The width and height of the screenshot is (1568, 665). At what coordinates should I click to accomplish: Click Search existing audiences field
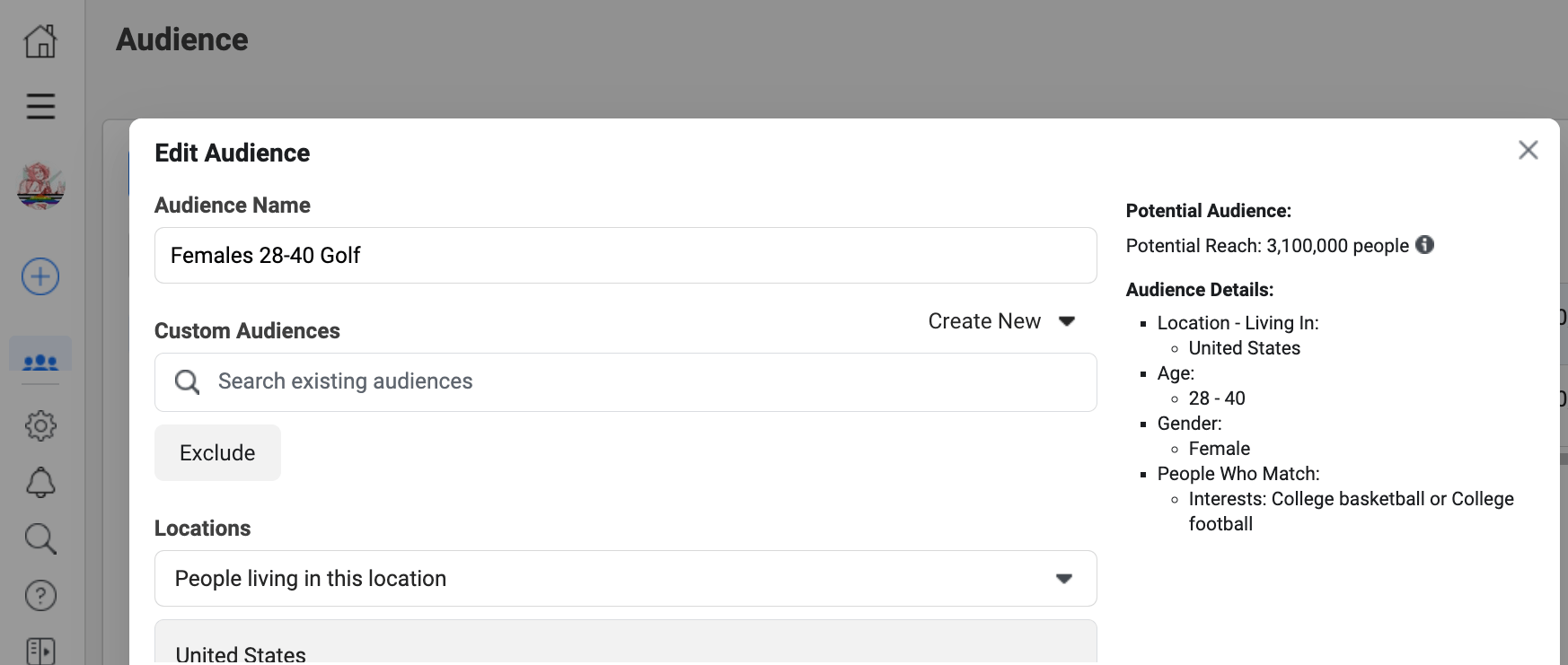pos(625,381)
